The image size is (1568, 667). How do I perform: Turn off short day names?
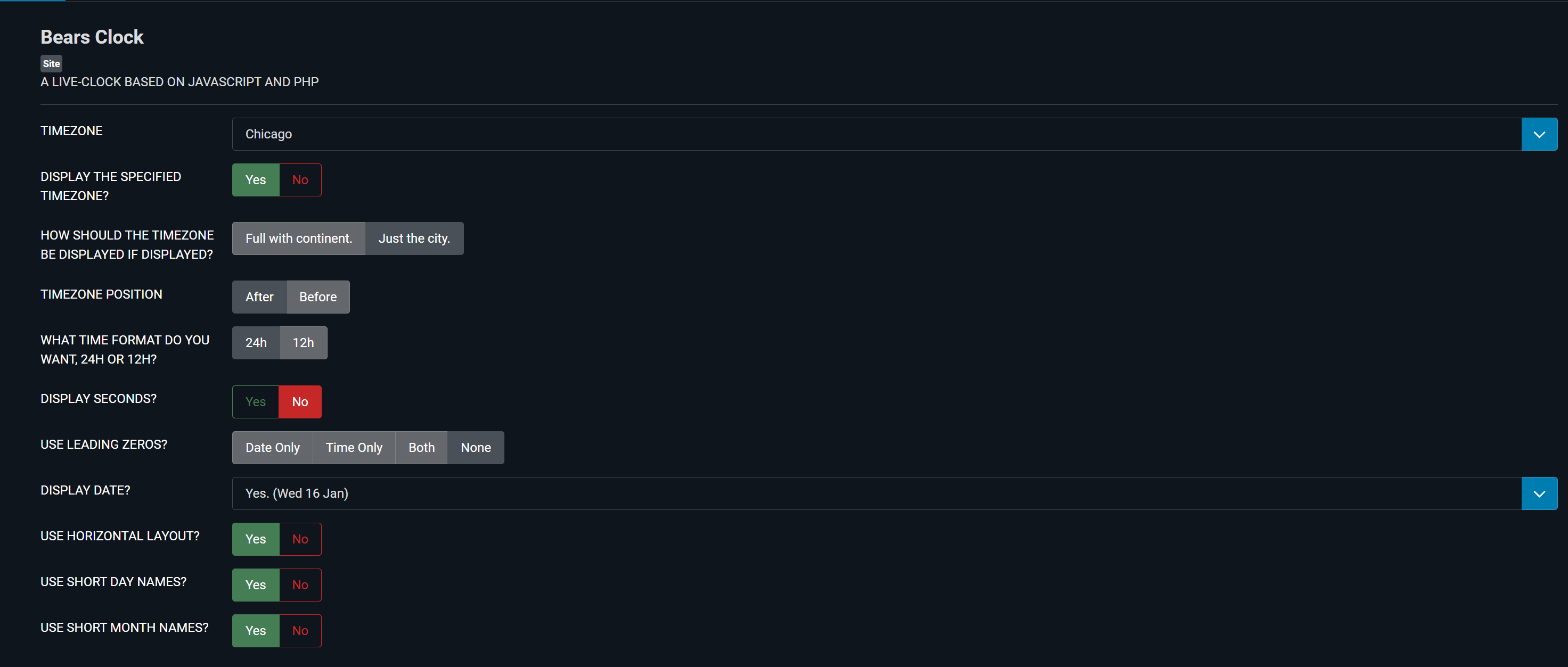(299, 584)
